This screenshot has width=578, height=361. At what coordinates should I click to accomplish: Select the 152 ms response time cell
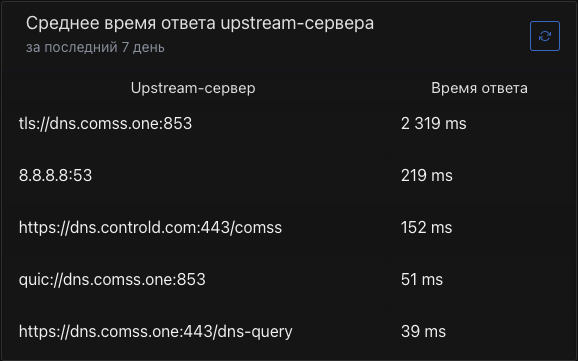click(426, 228)
